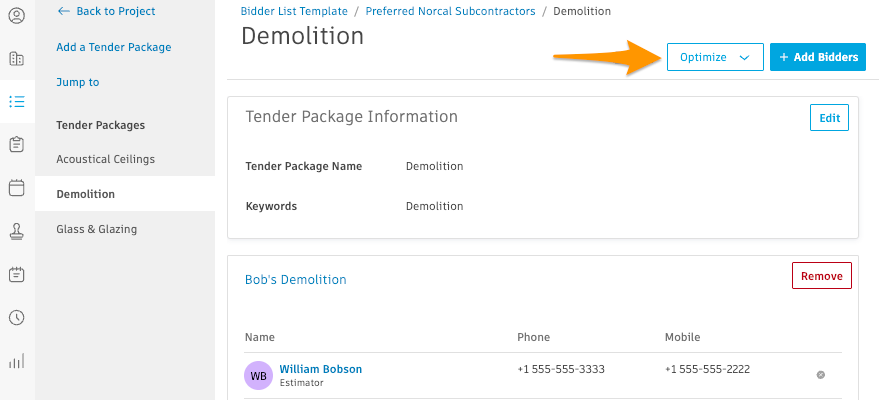Viewport: 885px width, 400px height.
Task: Open the Preferred Norcal Subcontractors breadcrumb
Action: pyautogui.click(x=450, y=11)
